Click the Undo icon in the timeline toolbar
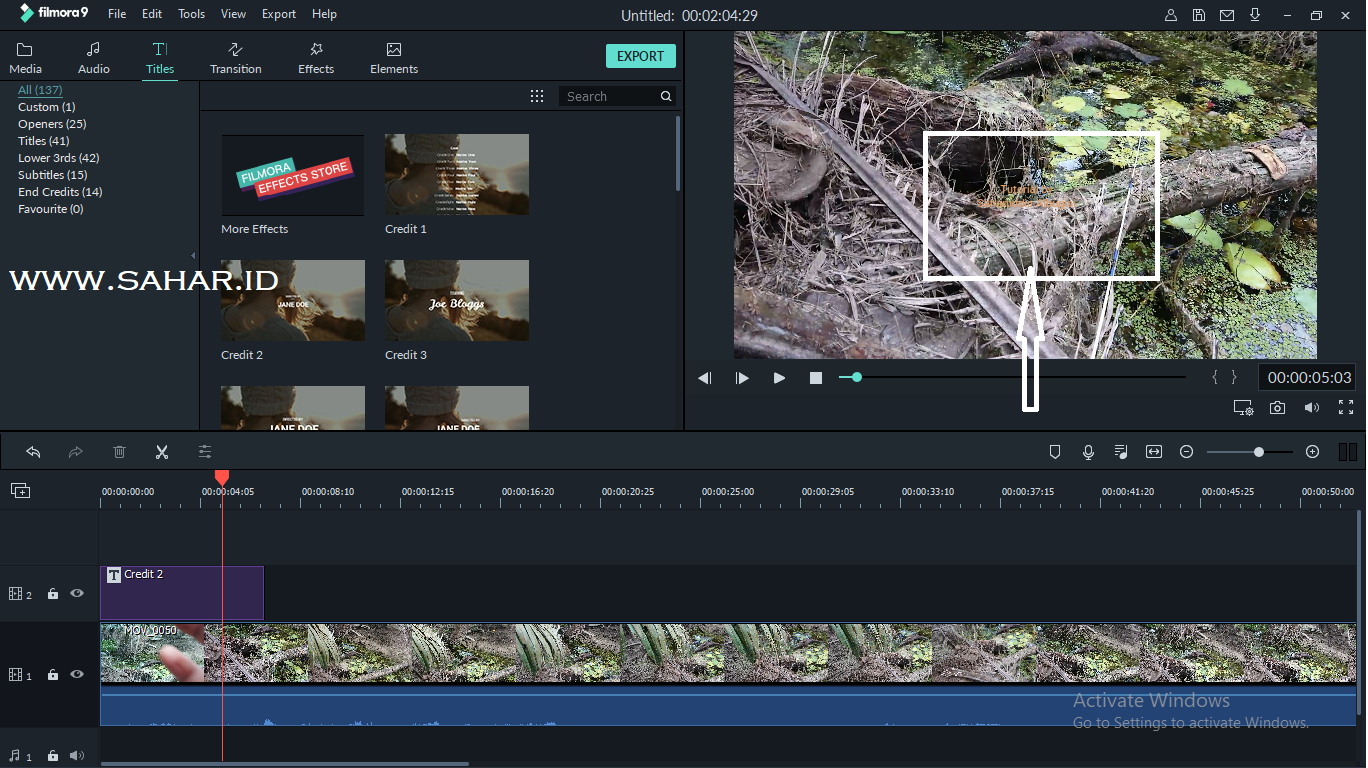 33,452
